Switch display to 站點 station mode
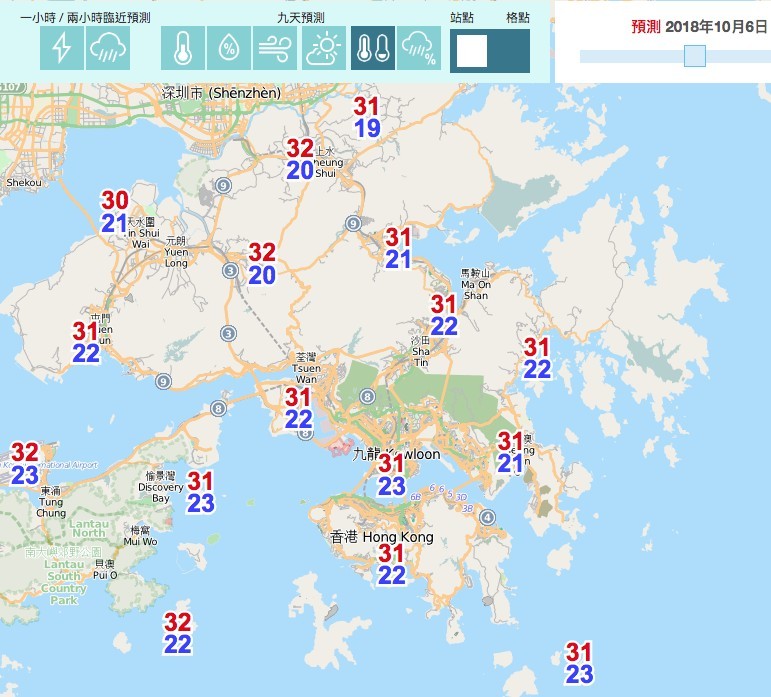771x697 pixels. click(x=471, y=51)
